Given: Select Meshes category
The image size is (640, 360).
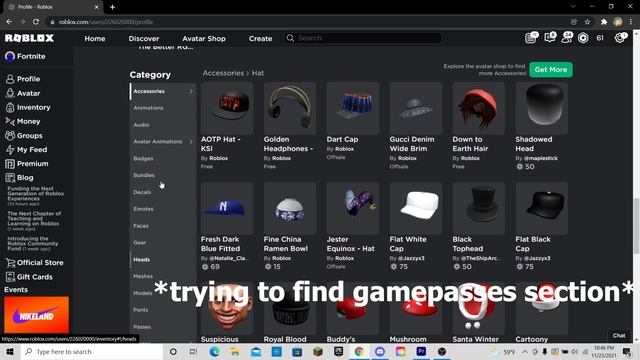Looking at the screenshot, I should tap(143, 276).
